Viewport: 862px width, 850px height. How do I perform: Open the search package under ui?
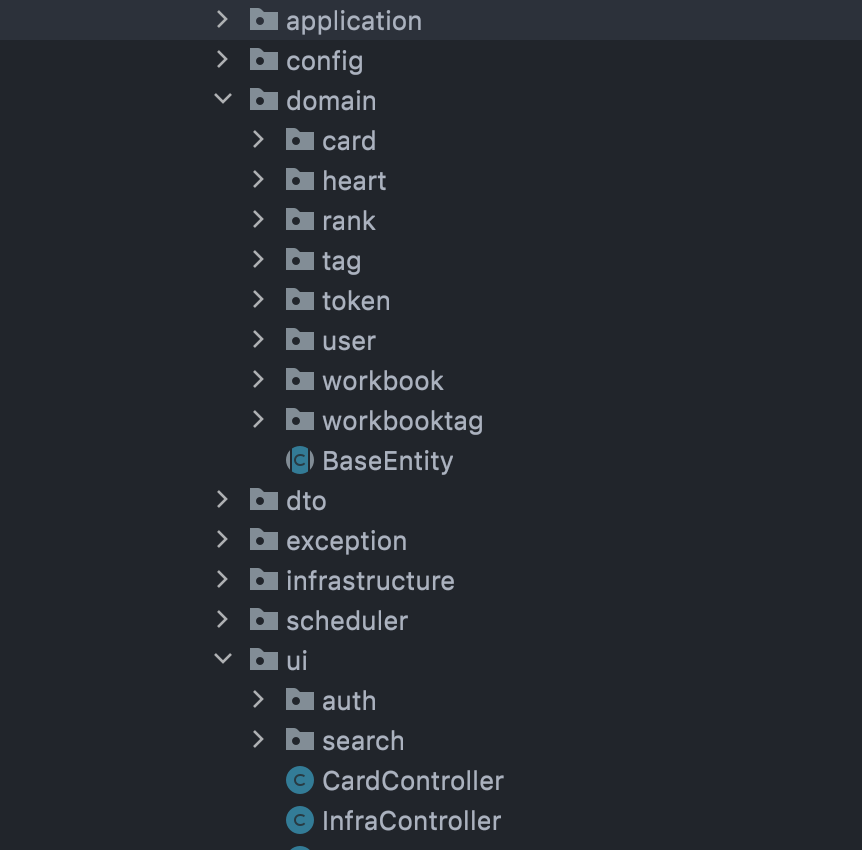(363, 741)
